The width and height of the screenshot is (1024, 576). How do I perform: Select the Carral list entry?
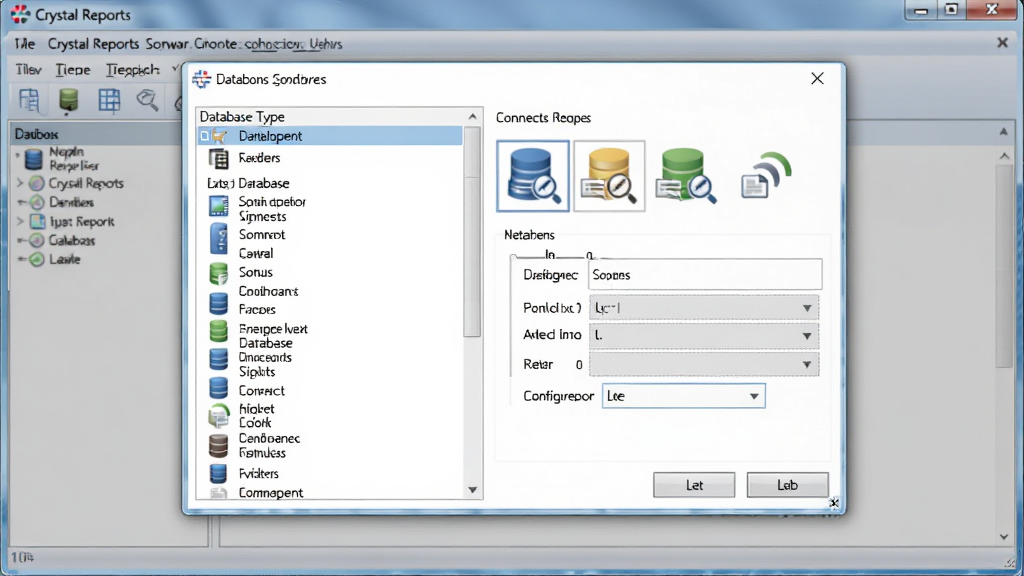point(256,253)
